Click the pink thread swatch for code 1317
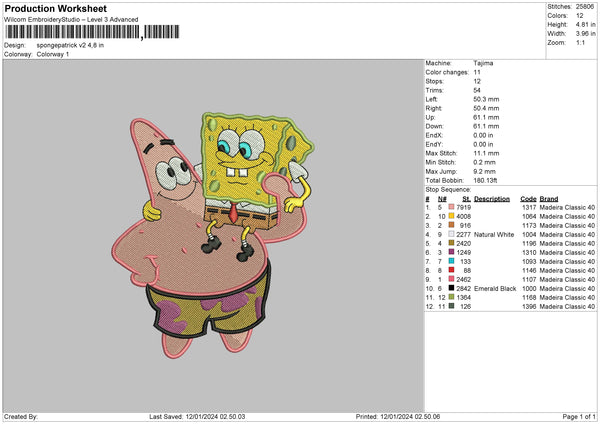Image resolution: width=600 pixels, height=424 pixels. pyautogui.click(x=451, y=207)
